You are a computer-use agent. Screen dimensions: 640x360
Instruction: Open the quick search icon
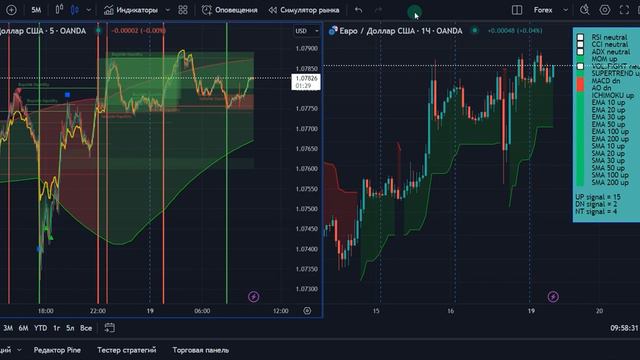pos(584,10)
